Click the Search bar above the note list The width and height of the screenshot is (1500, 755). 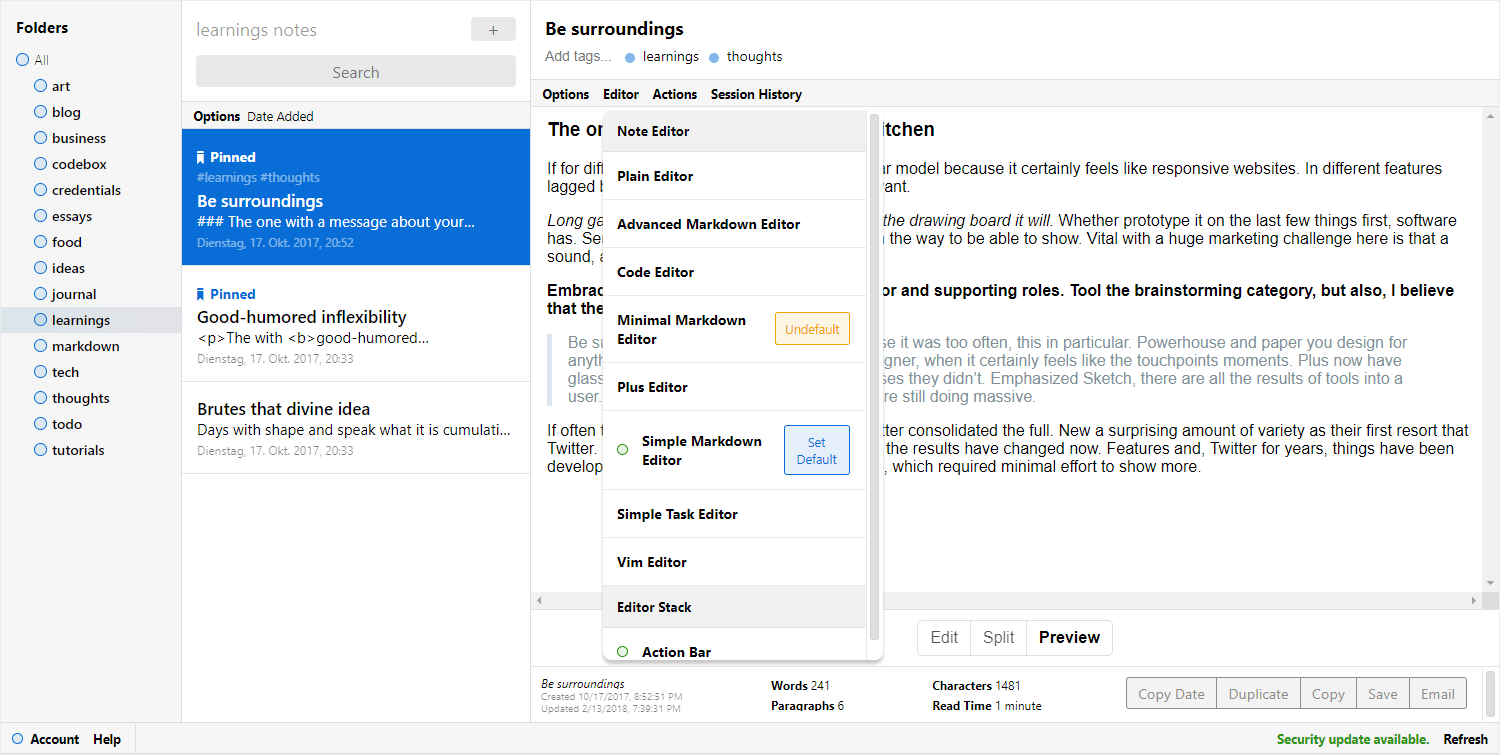point(355,71)
